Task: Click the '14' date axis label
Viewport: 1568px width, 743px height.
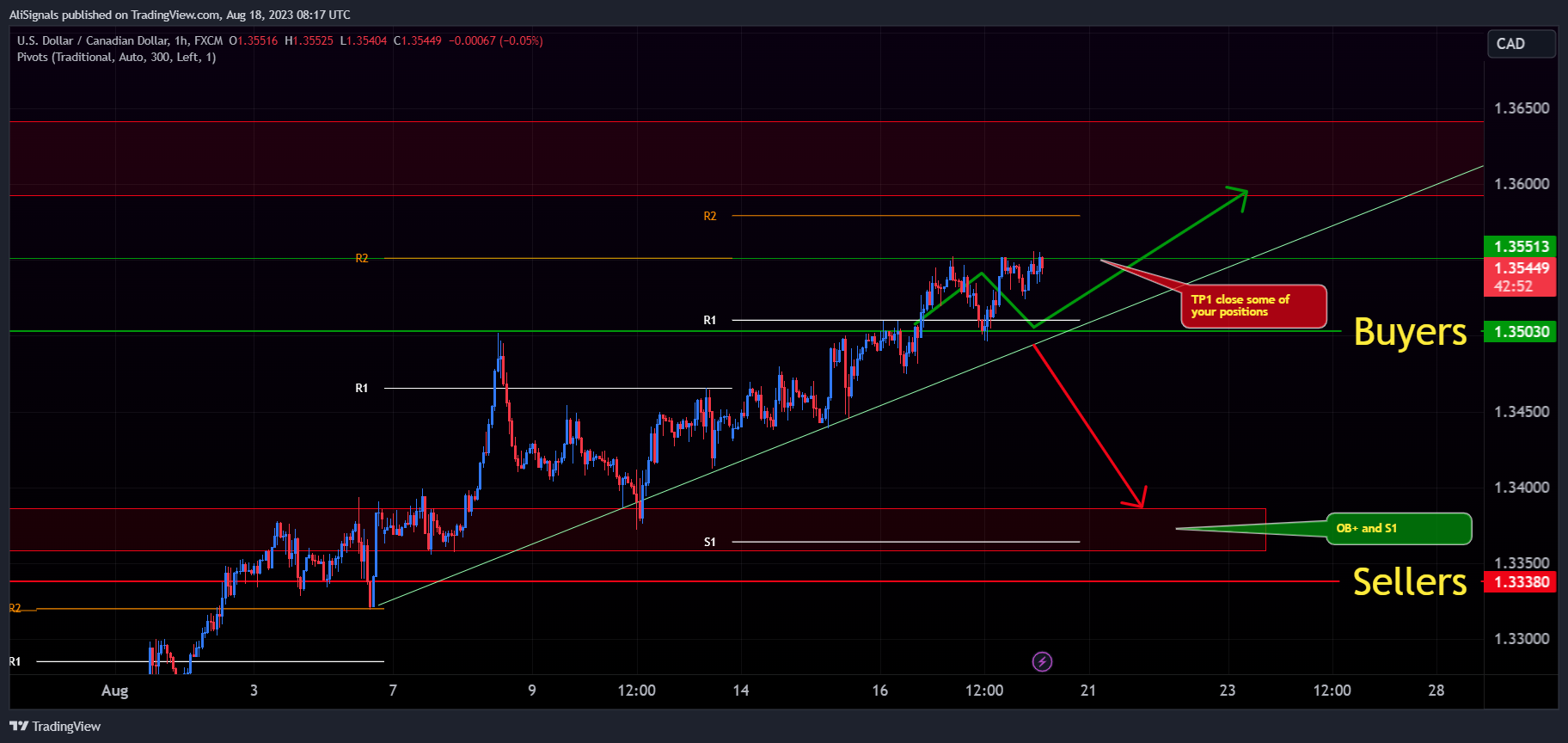Action: coord(741,691)
